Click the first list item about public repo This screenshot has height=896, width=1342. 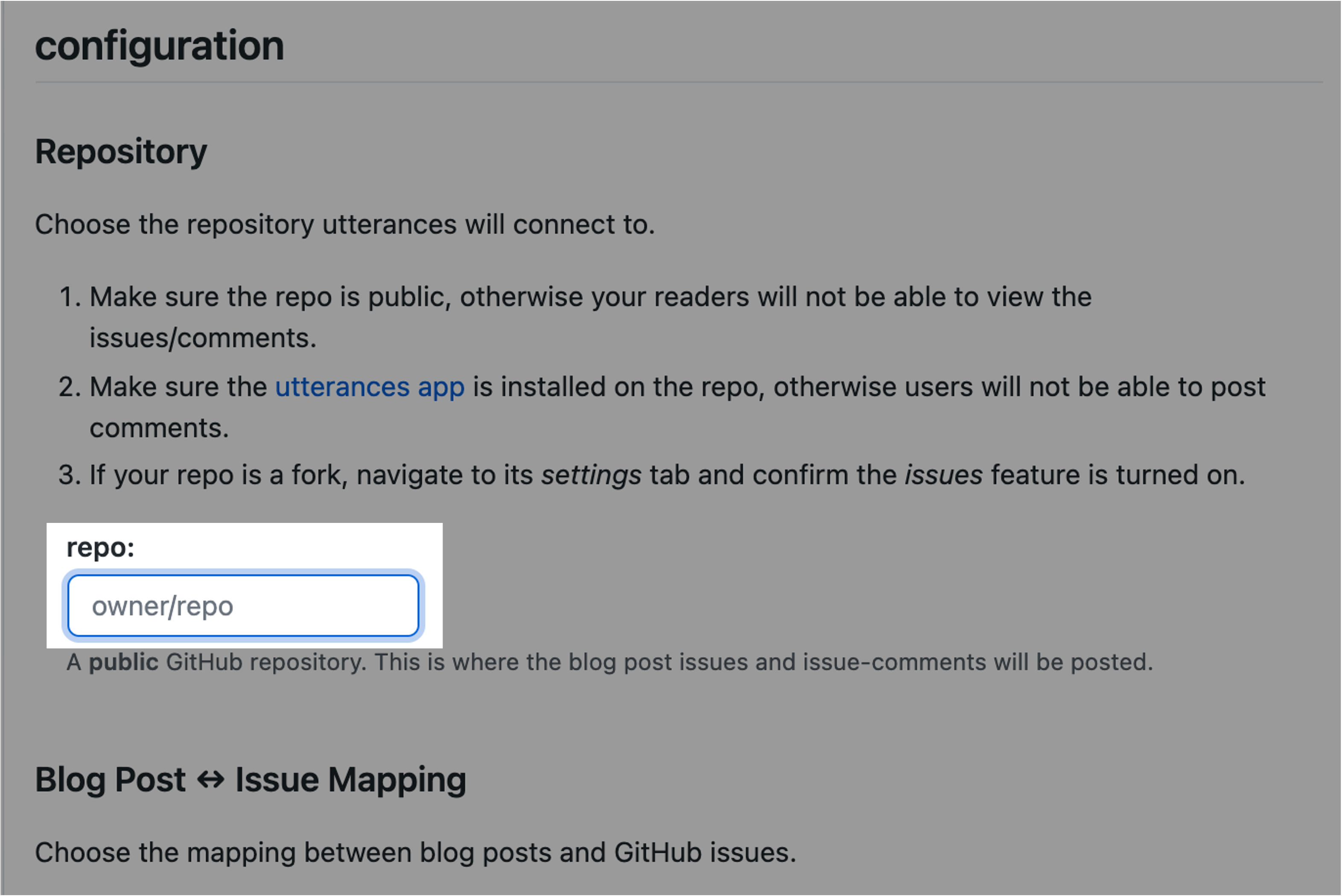tap(590, 297)
